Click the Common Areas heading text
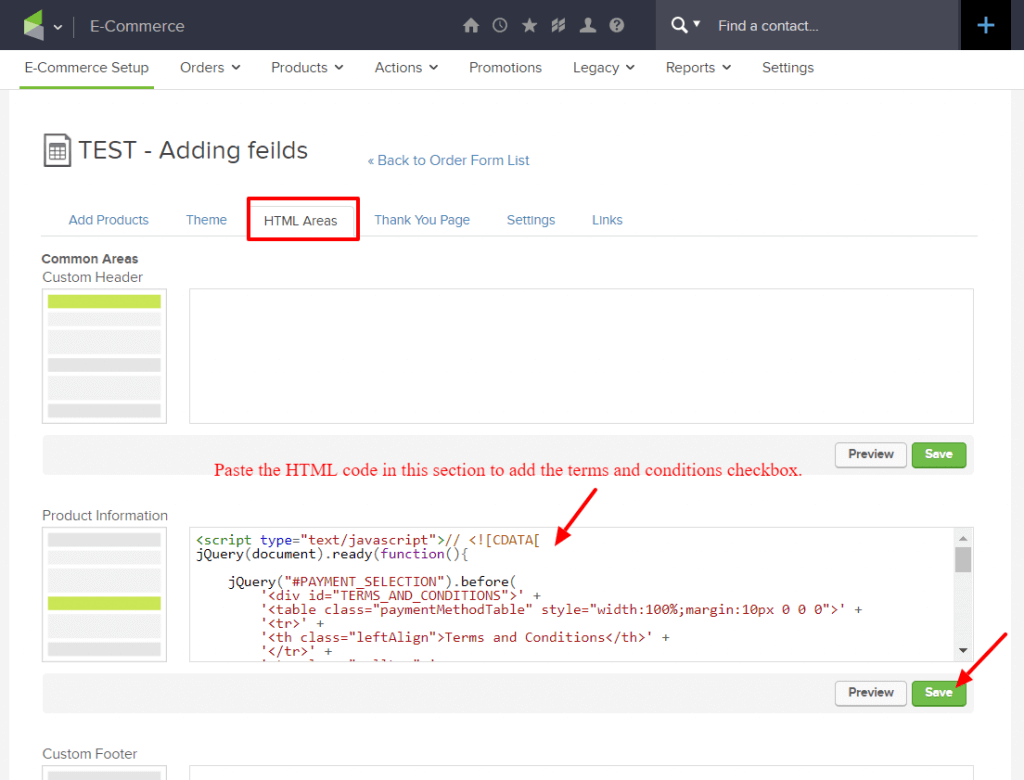 click(90, 259)
